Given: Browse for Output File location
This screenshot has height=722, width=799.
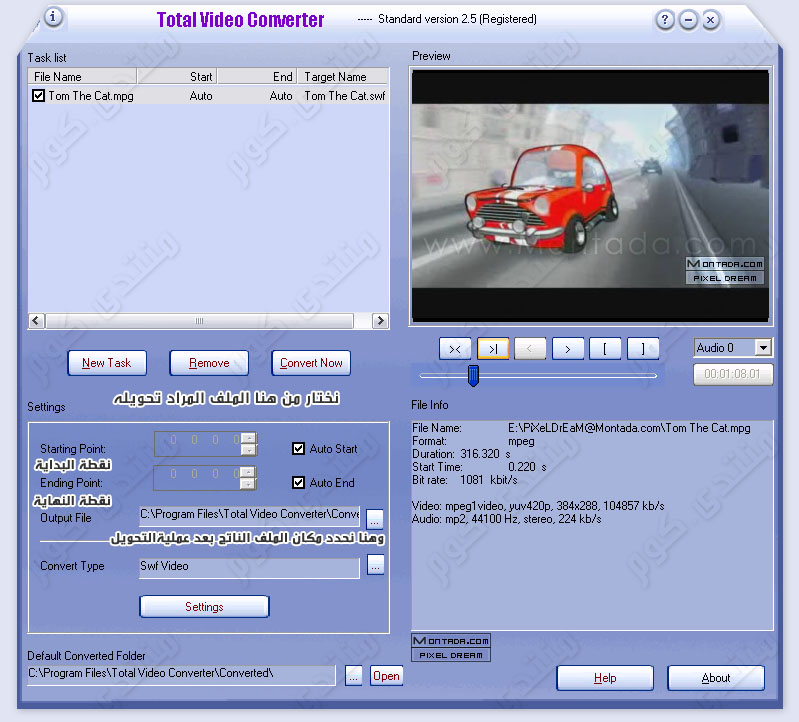Looking at the screenshot, I should (x=375, y=518).
